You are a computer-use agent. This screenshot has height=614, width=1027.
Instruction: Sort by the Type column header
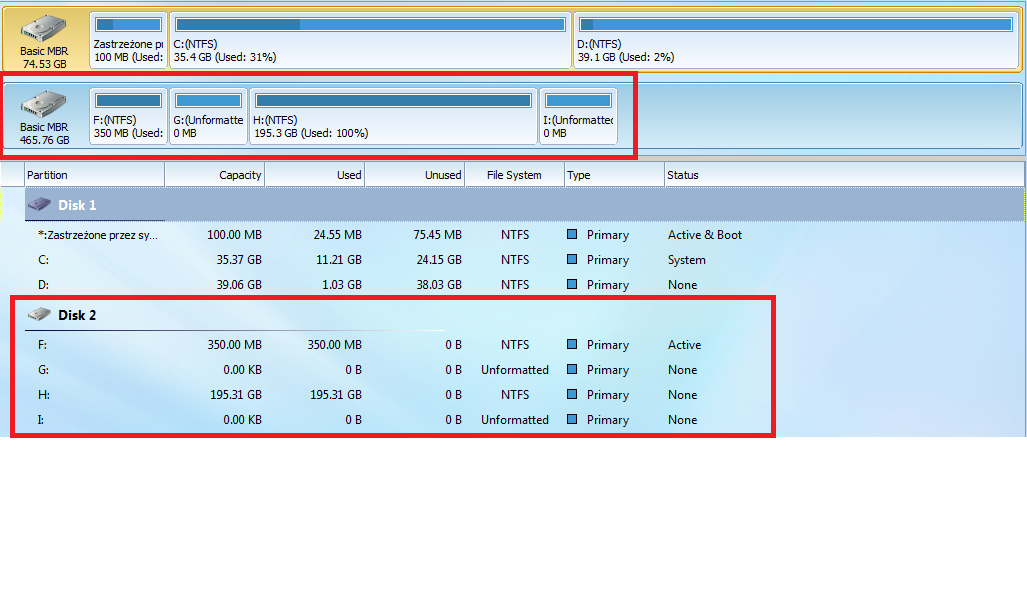click(614, 175)
